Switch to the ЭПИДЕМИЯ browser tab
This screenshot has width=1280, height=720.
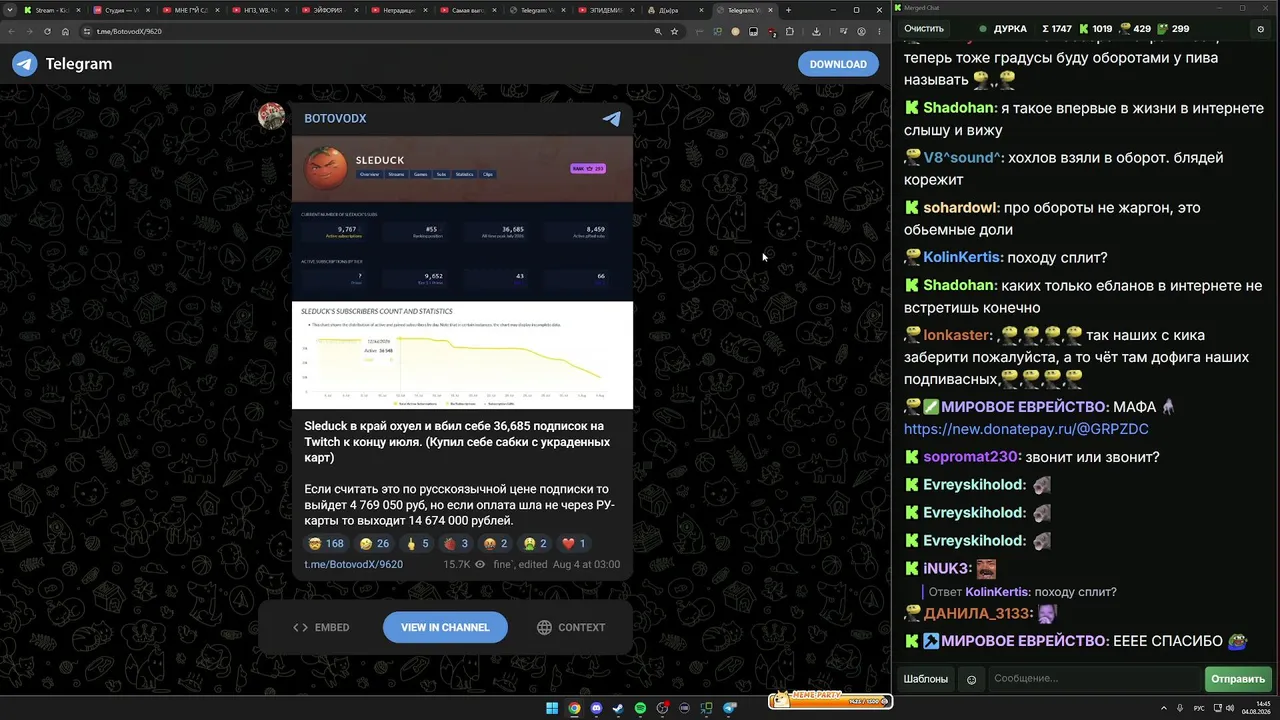point(606,10)
